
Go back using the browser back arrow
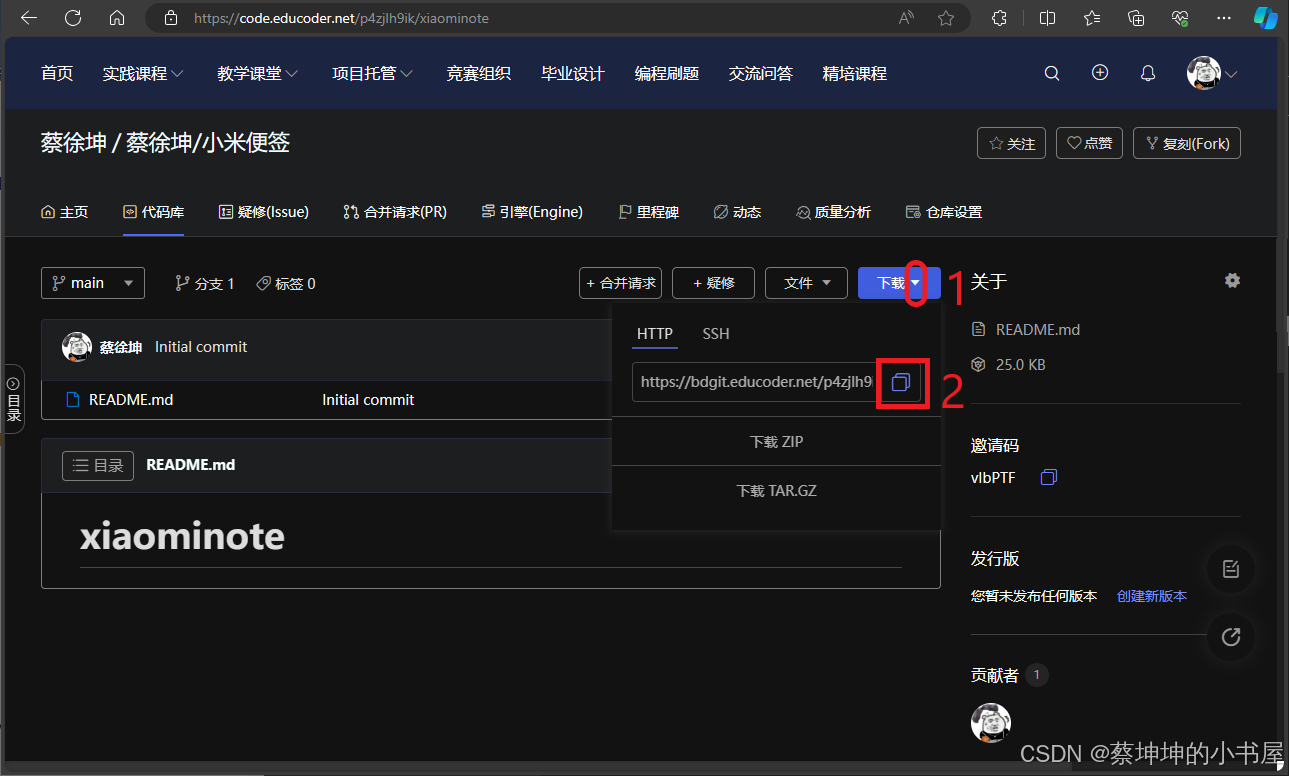tap(29, 18)
